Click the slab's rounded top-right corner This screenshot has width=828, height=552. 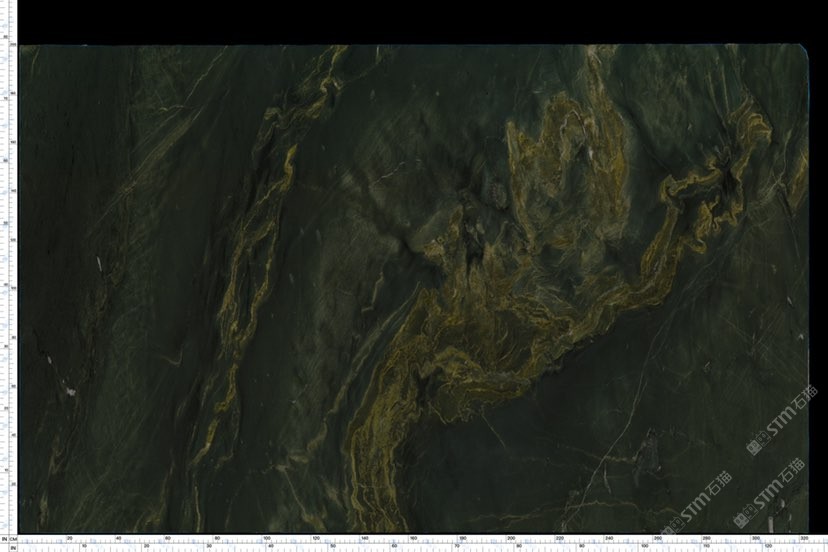tap(803, 49)
